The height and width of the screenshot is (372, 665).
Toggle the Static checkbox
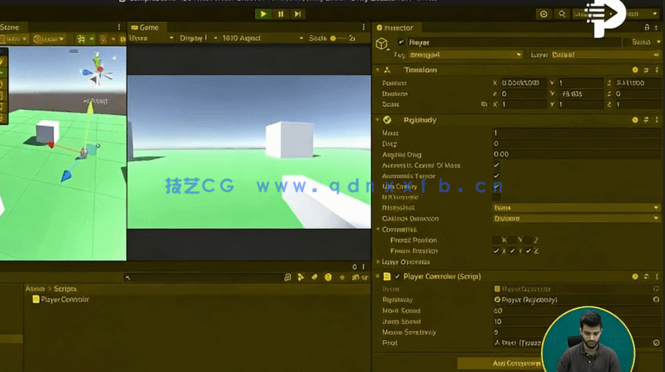tap(626, 42)
